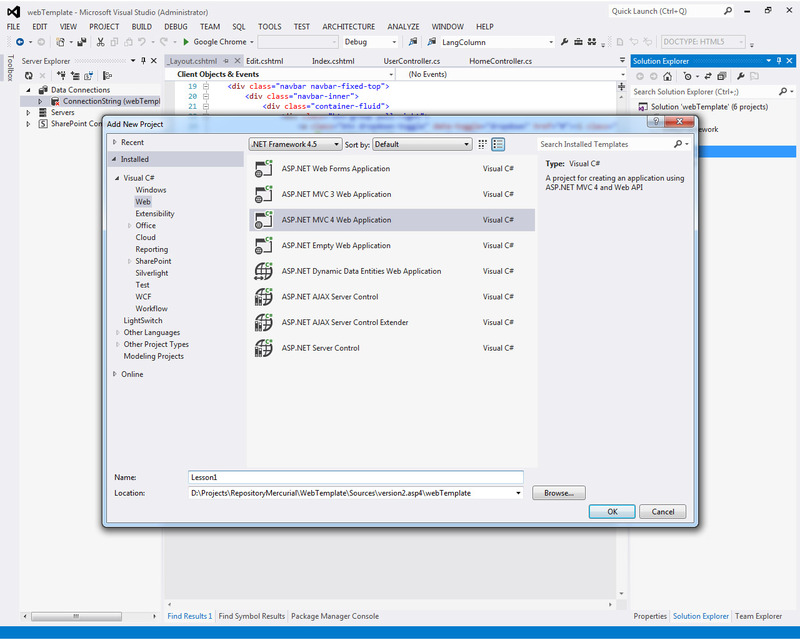This screenshot has width=800, height=640.
Task: Open the ARCHITECTURE menu
Action: [348, 27]
